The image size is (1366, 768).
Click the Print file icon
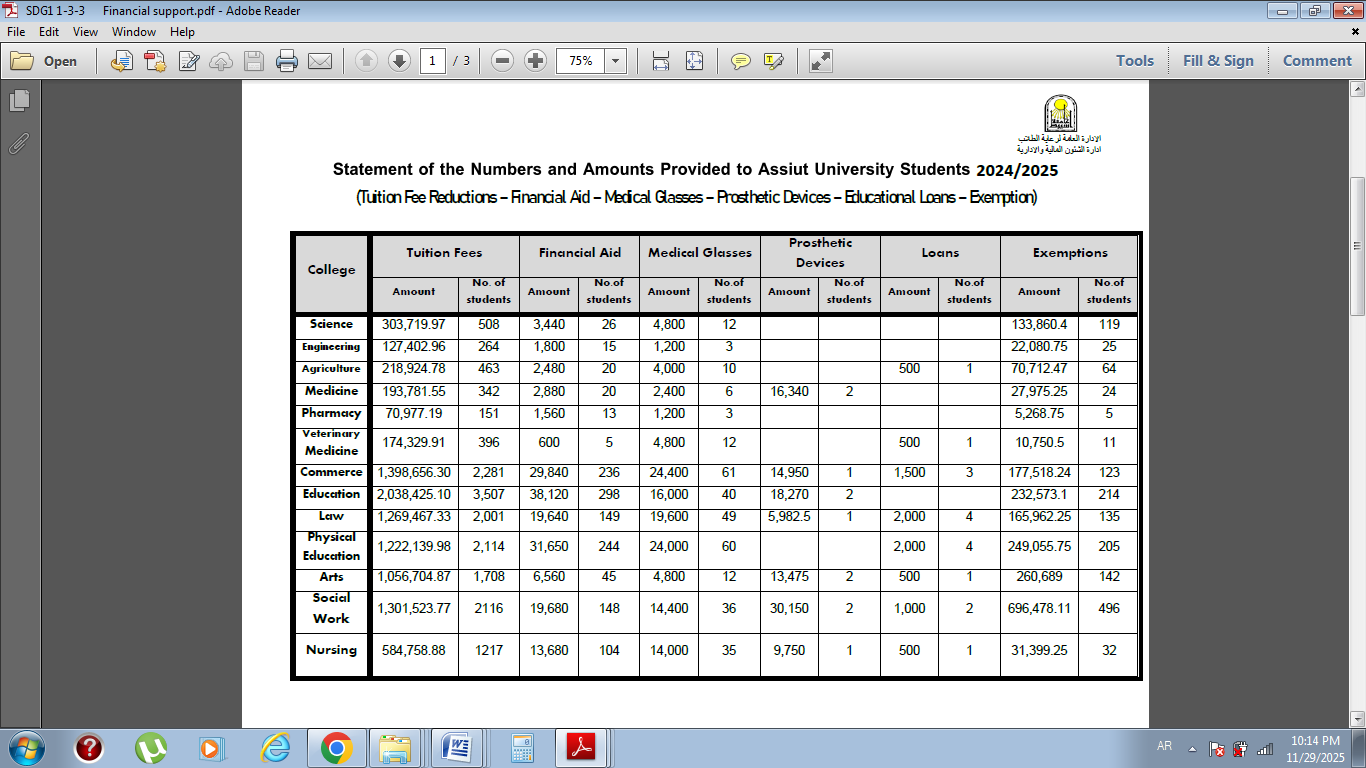tap(287, 61)
